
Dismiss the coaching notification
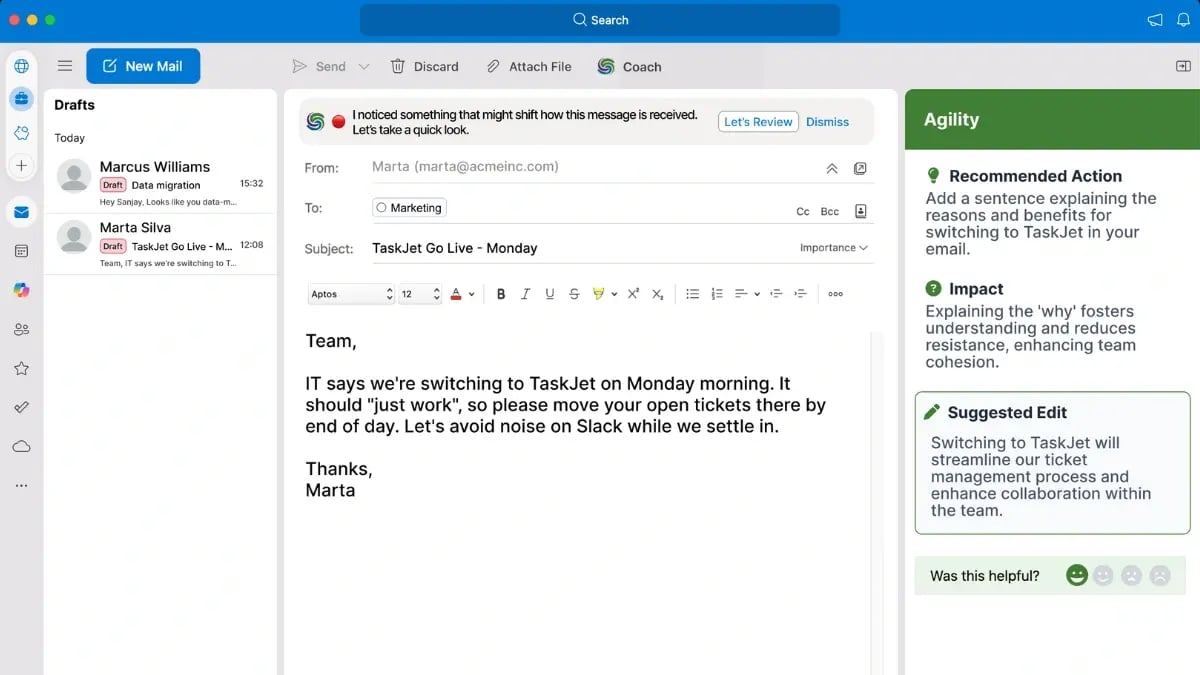[x=827, y=122]
